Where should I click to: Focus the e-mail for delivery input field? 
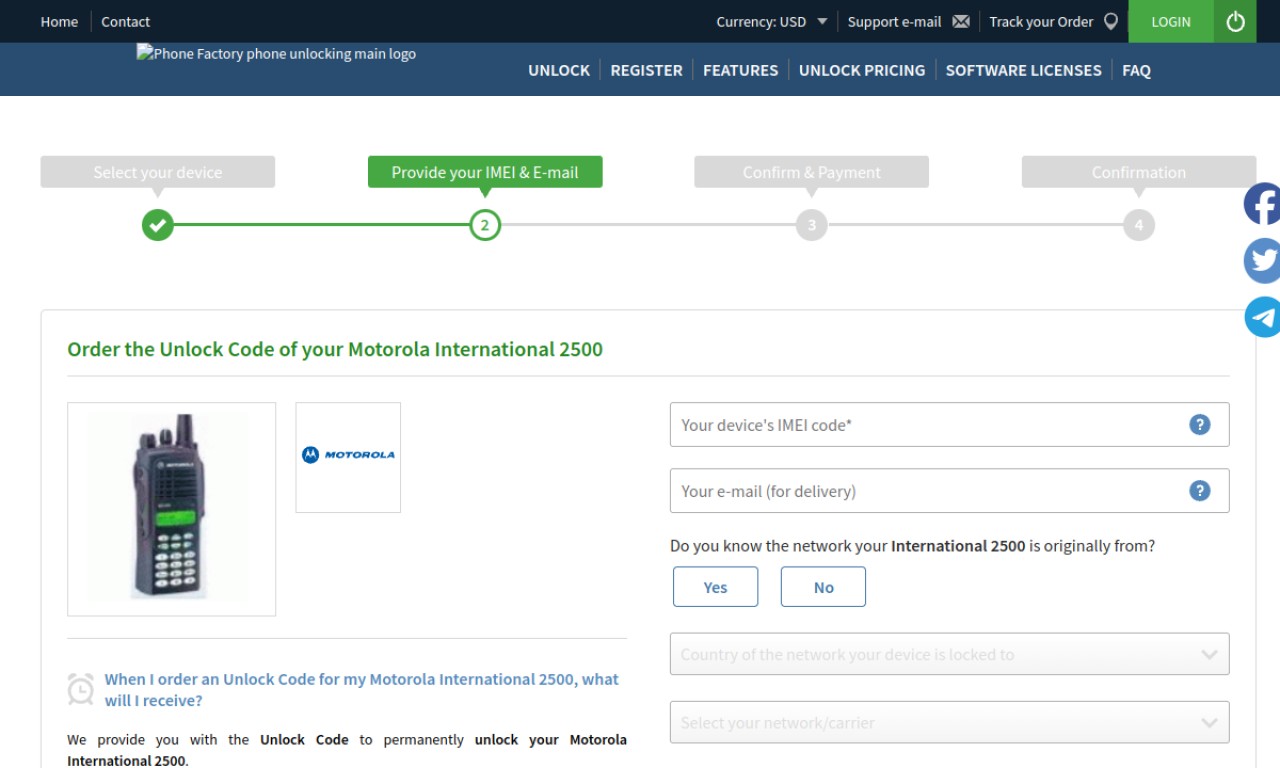tap(949, 490)
